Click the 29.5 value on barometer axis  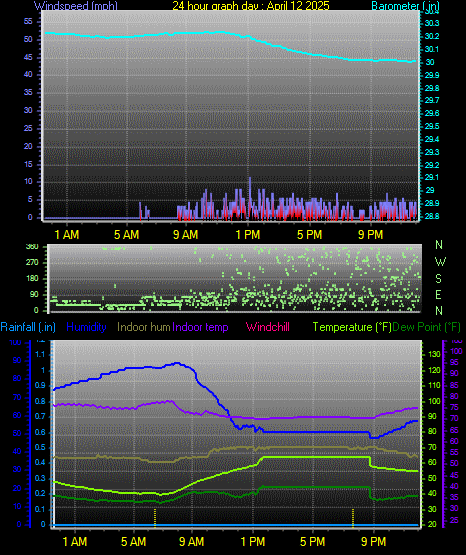pos(432,126)
